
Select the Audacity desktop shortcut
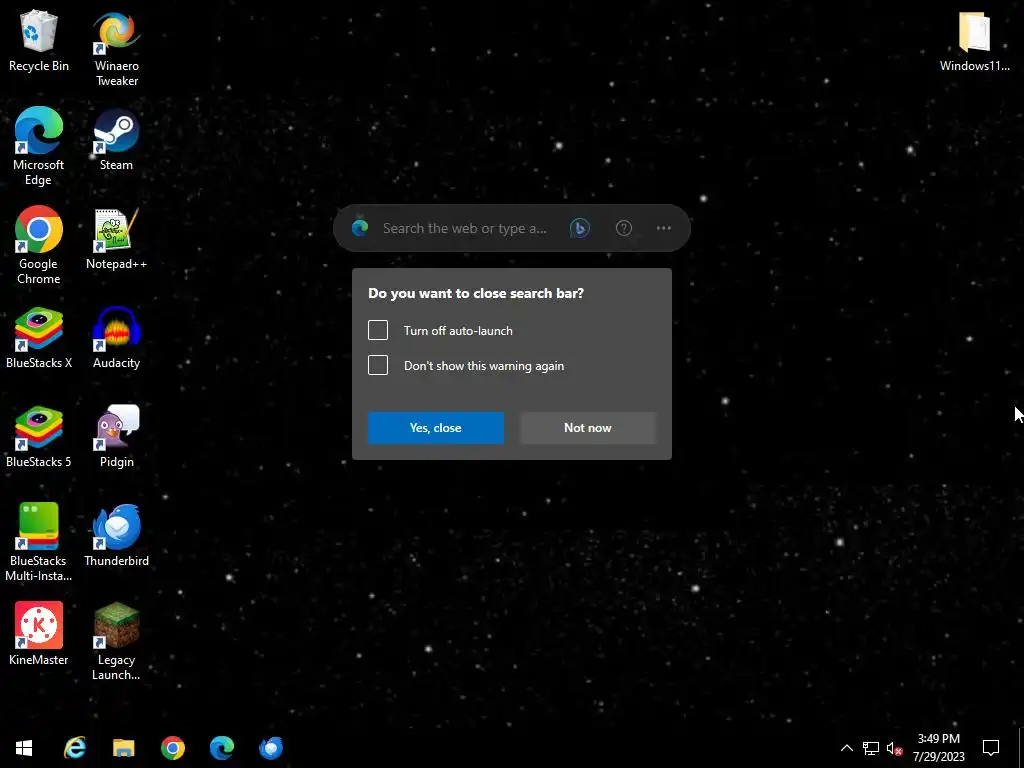coord(116,338)
